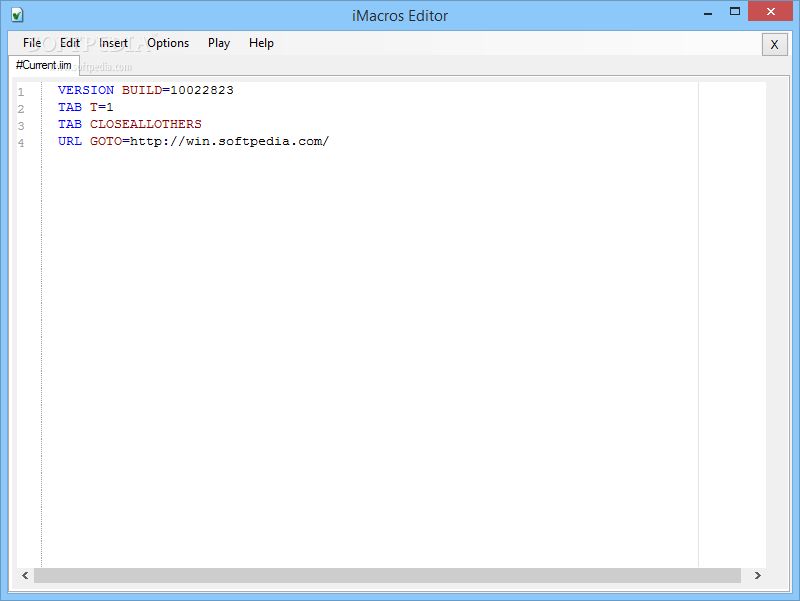Open the Options menu

tap(168, 43)
